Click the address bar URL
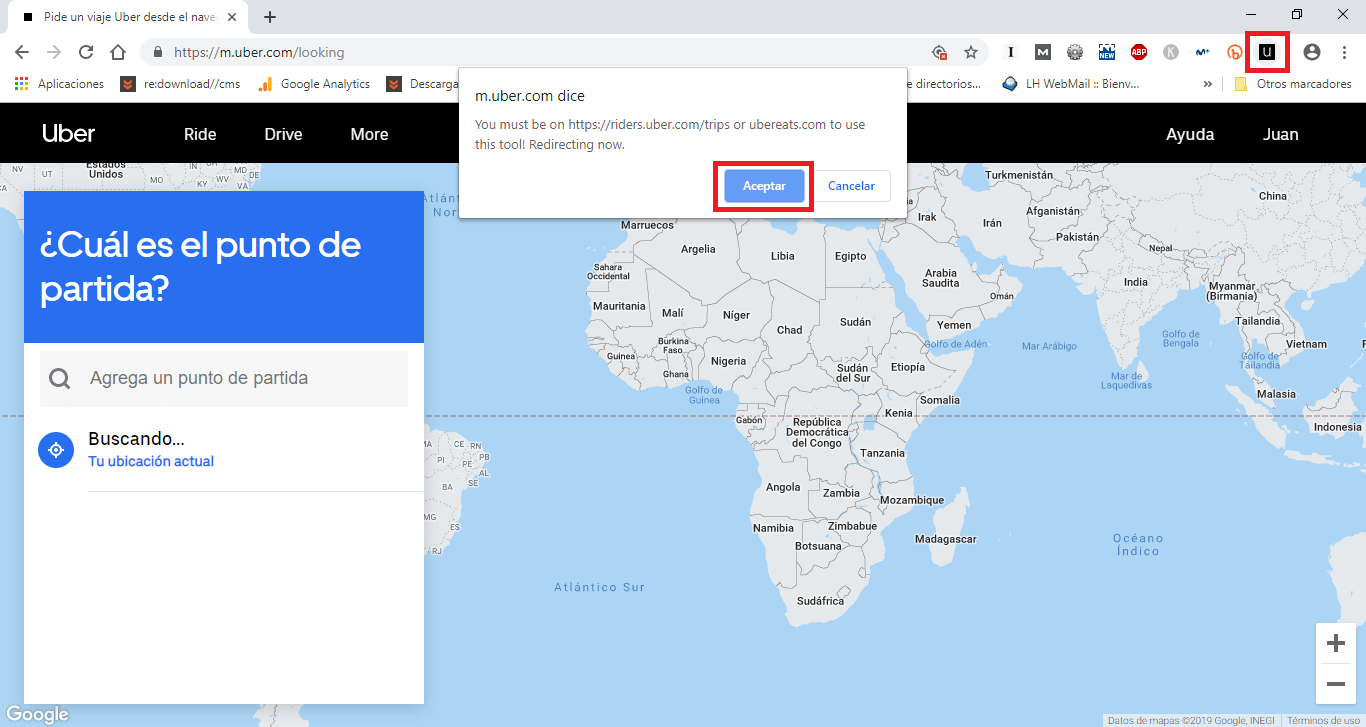The width and height of the screenshot is (1366, 727). click(259, 52)
